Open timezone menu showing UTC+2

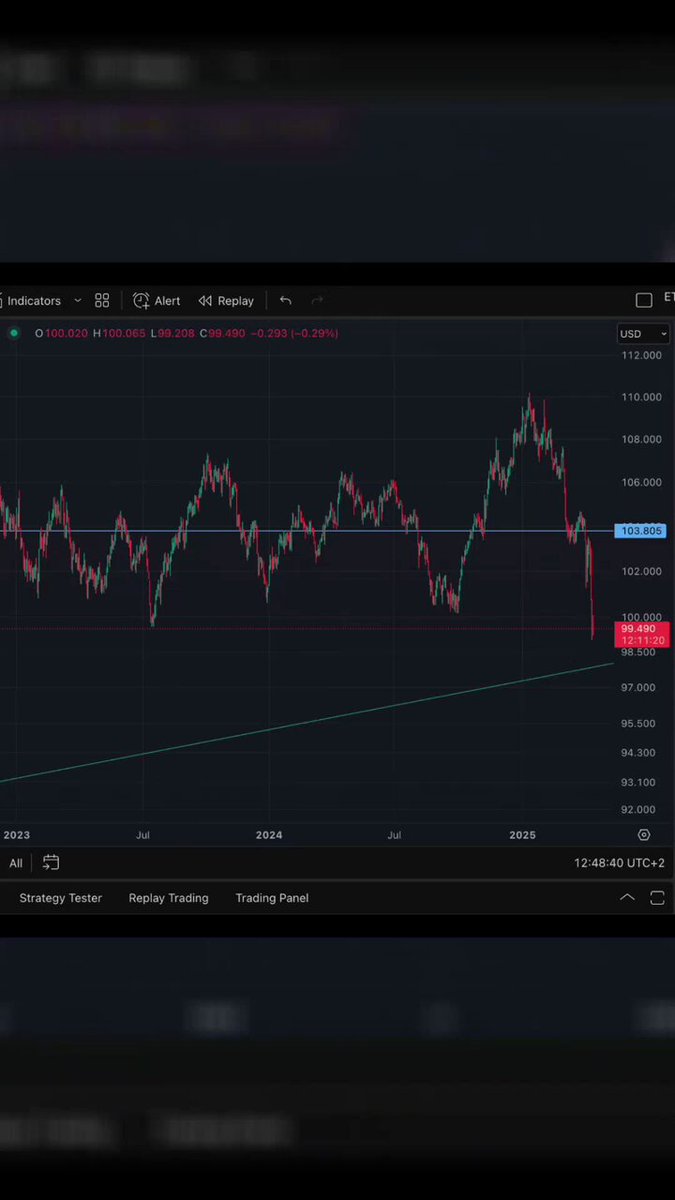619,863
